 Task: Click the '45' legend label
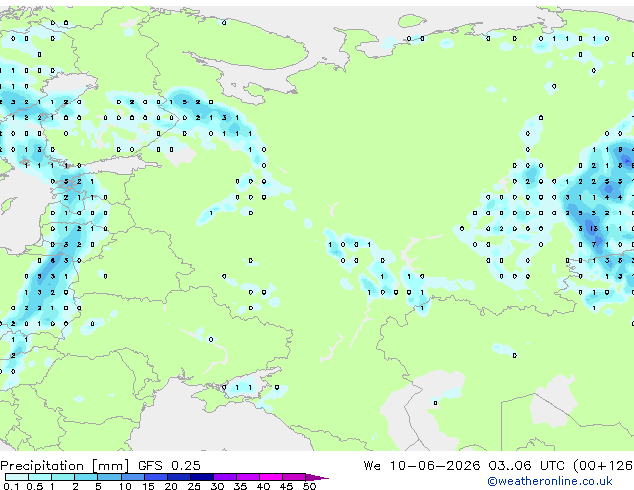[x=286, y=486]
